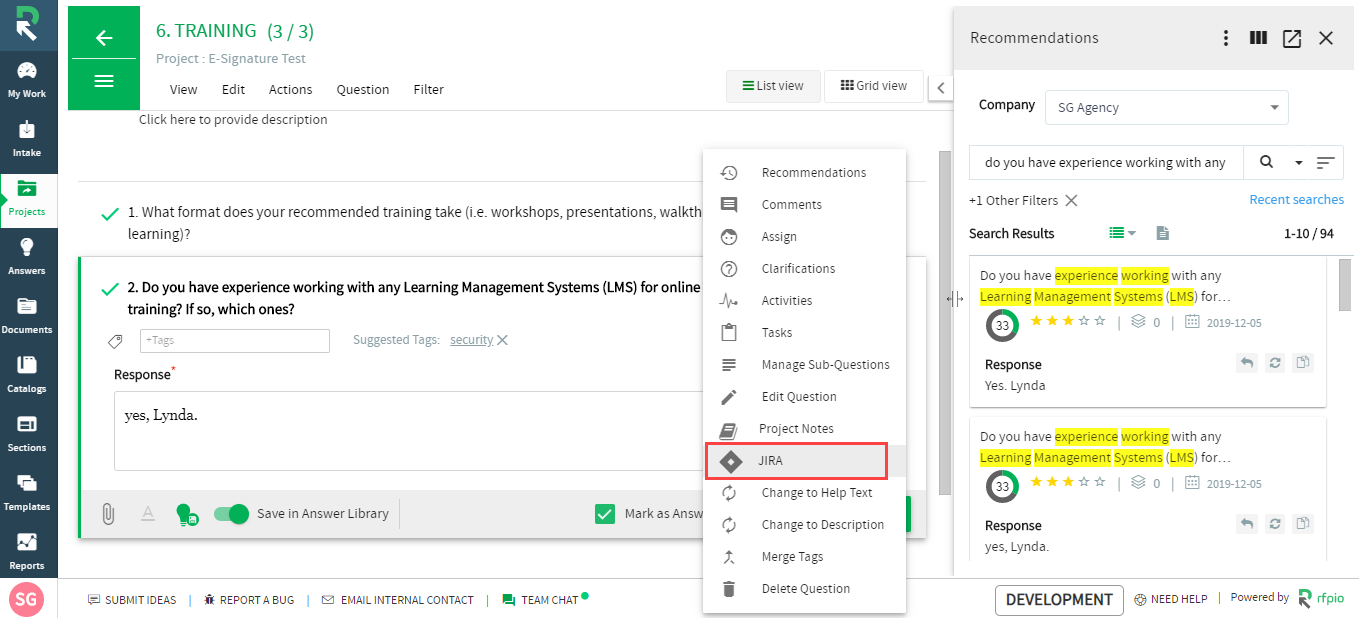The image size is (1359, 618).
Task: Click Report a Bug in footer
Action: [x=248, y=600]
